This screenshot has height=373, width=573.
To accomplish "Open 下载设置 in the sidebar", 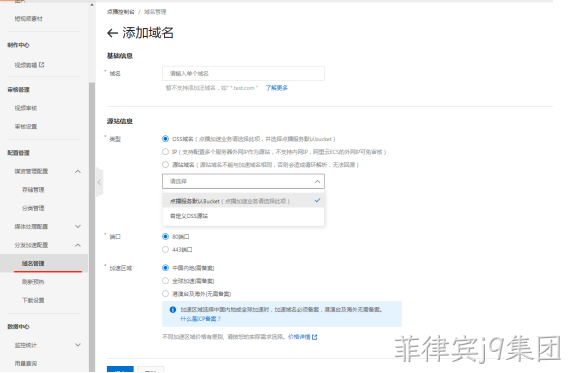I will (33, 300).
